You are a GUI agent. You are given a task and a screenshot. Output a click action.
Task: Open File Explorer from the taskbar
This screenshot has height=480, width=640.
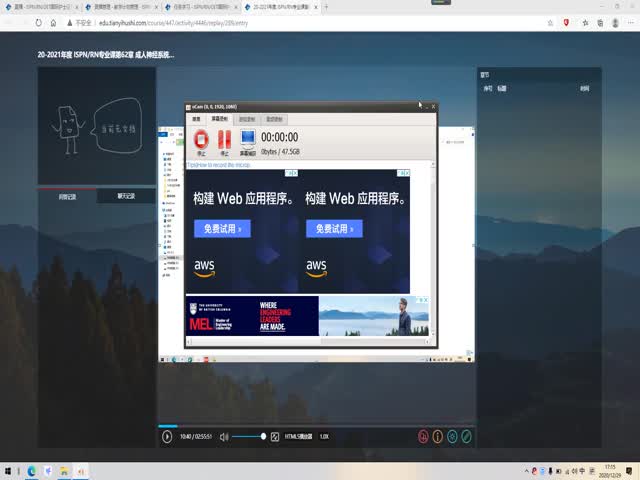click(x=64, y=471)
